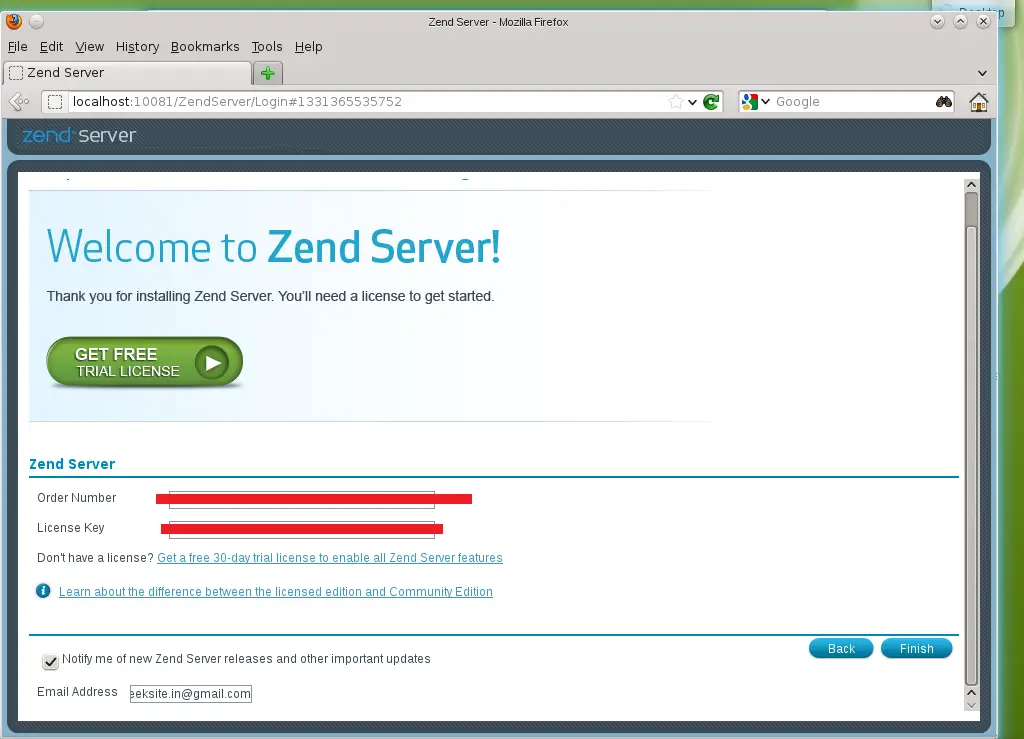
Task: Click the Back button
Action: click(x=841, y=648)
